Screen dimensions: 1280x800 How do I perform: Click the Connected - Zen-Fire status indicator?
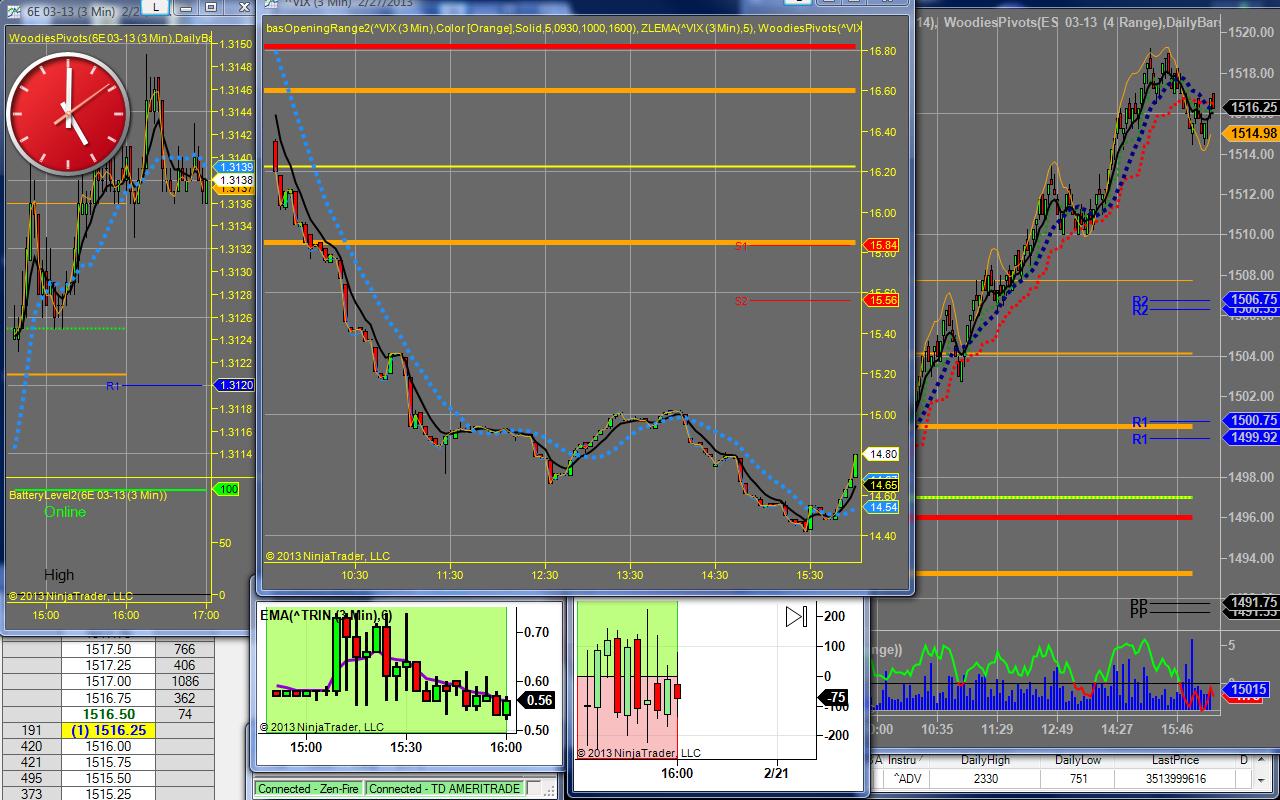click(308, 789)
